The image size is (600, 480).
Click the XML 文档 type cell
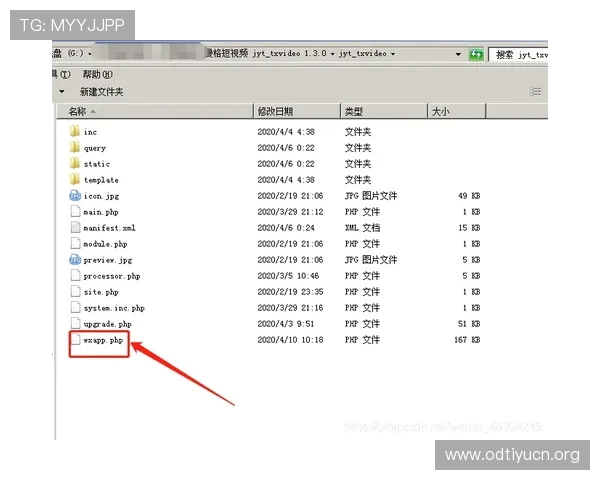362,228
